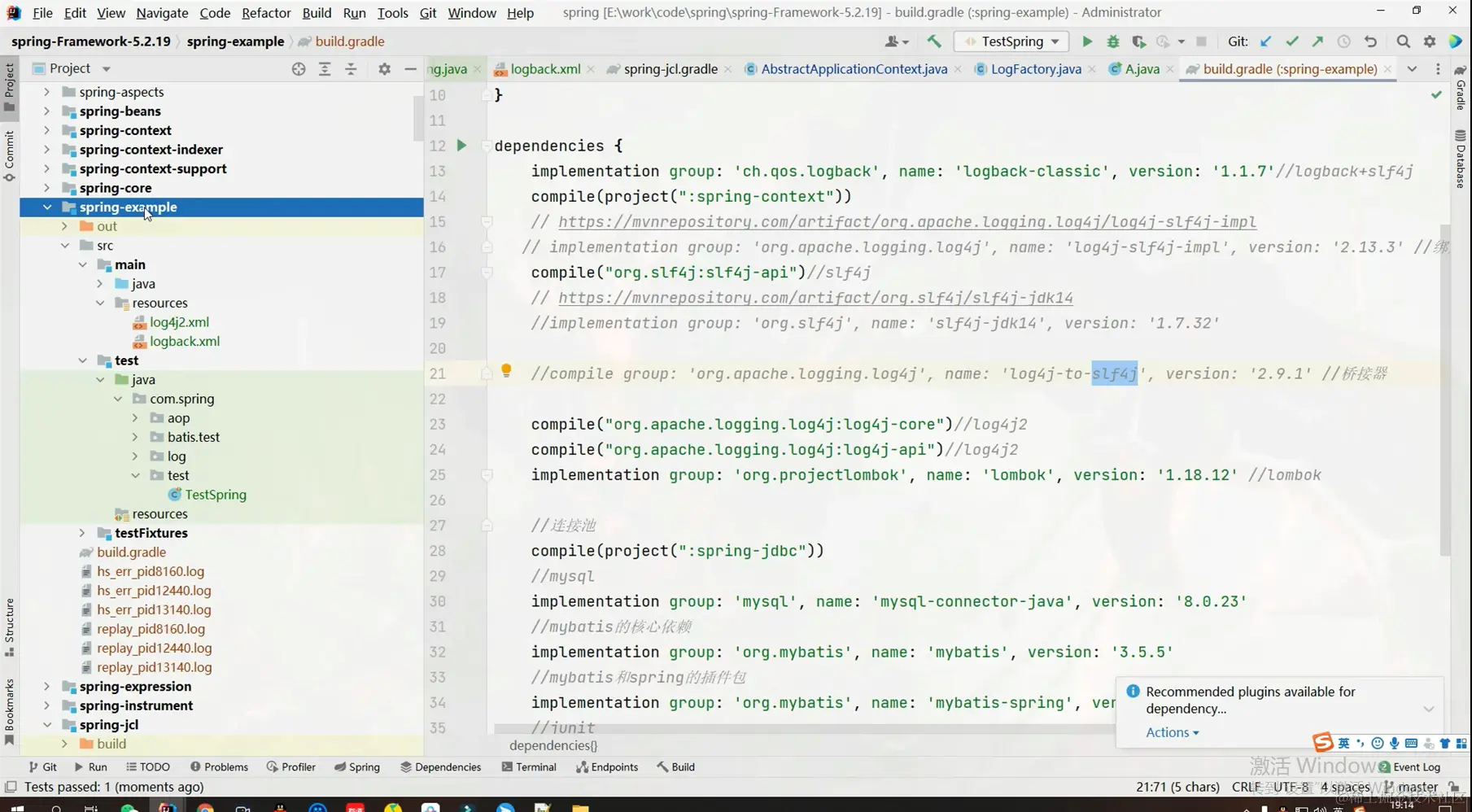Expand the aop package
The height and width of the screenshot is (812, 1472).
coord(135,418)
